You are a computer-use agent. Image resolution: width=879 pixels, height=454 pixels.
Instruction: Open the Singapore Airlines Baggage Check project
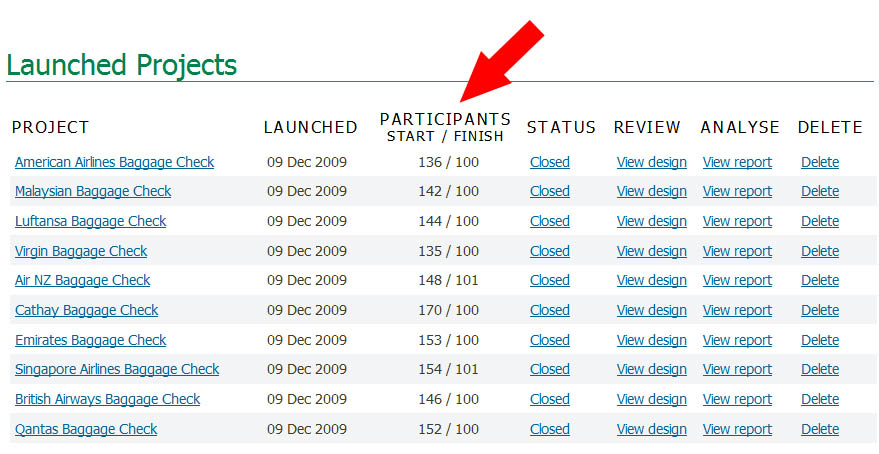[x=117, y=369]
